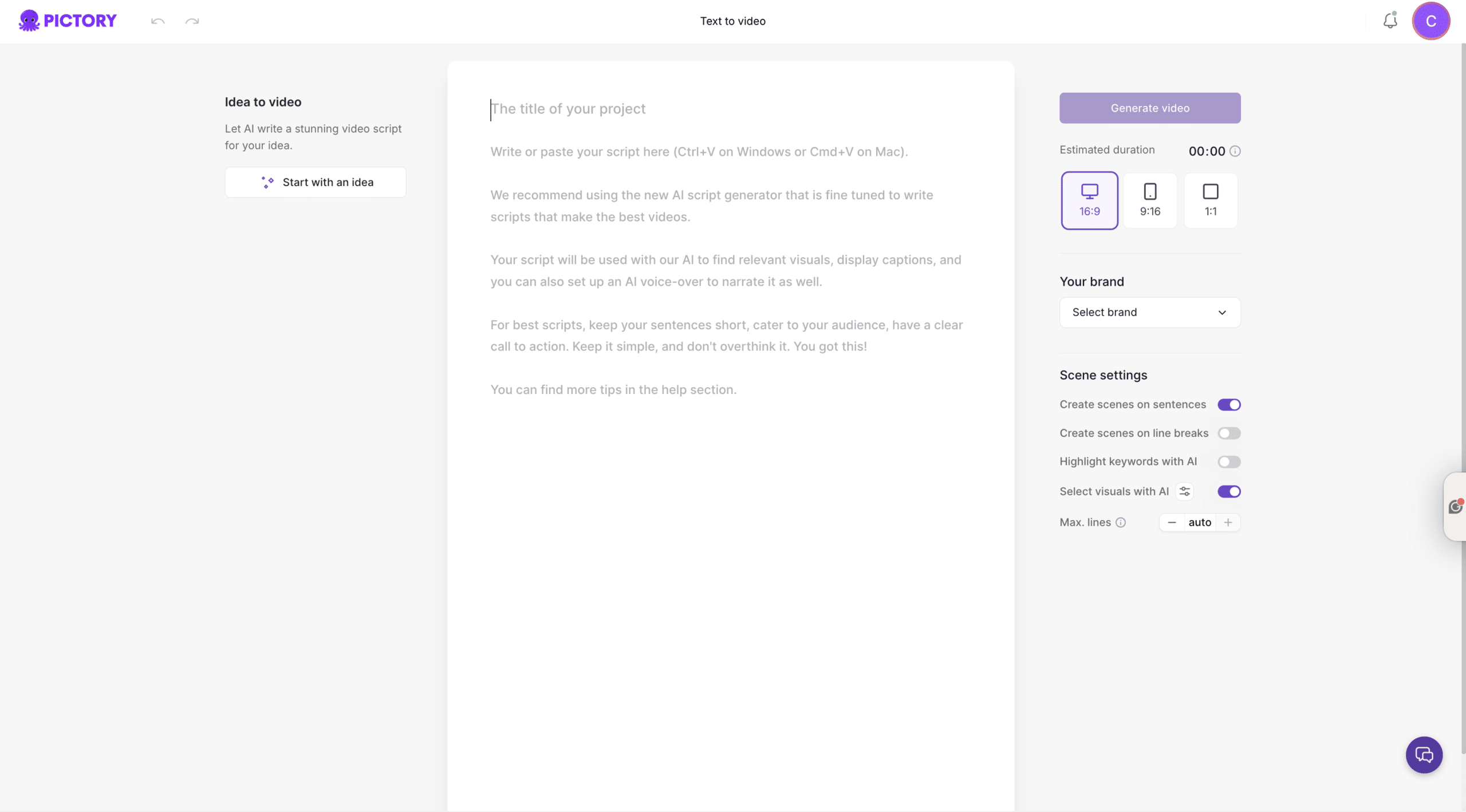Select the 9:16 portrait aspect ratio

point(1150,200)
